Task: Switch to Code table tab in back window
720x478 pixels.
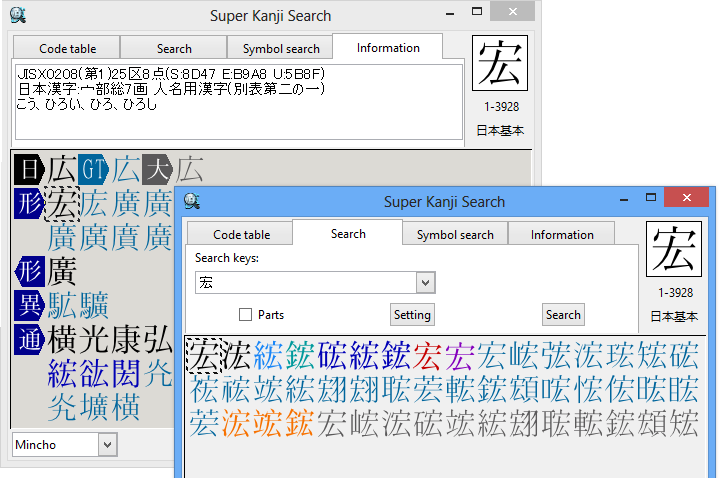Action: tap(66, 48)
